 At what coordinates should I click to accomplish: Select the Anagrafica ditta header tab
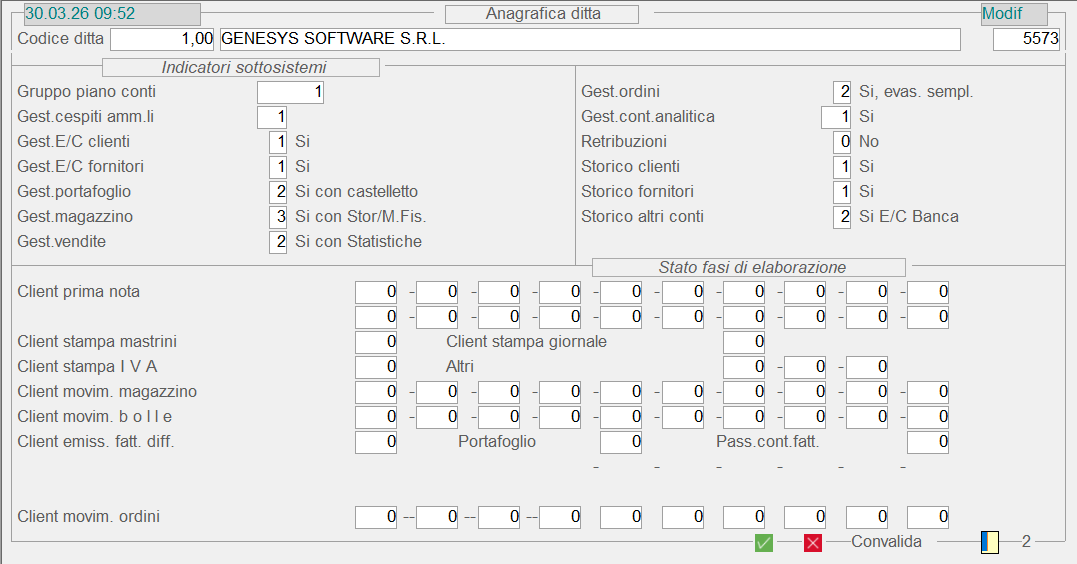click(541, 14)
